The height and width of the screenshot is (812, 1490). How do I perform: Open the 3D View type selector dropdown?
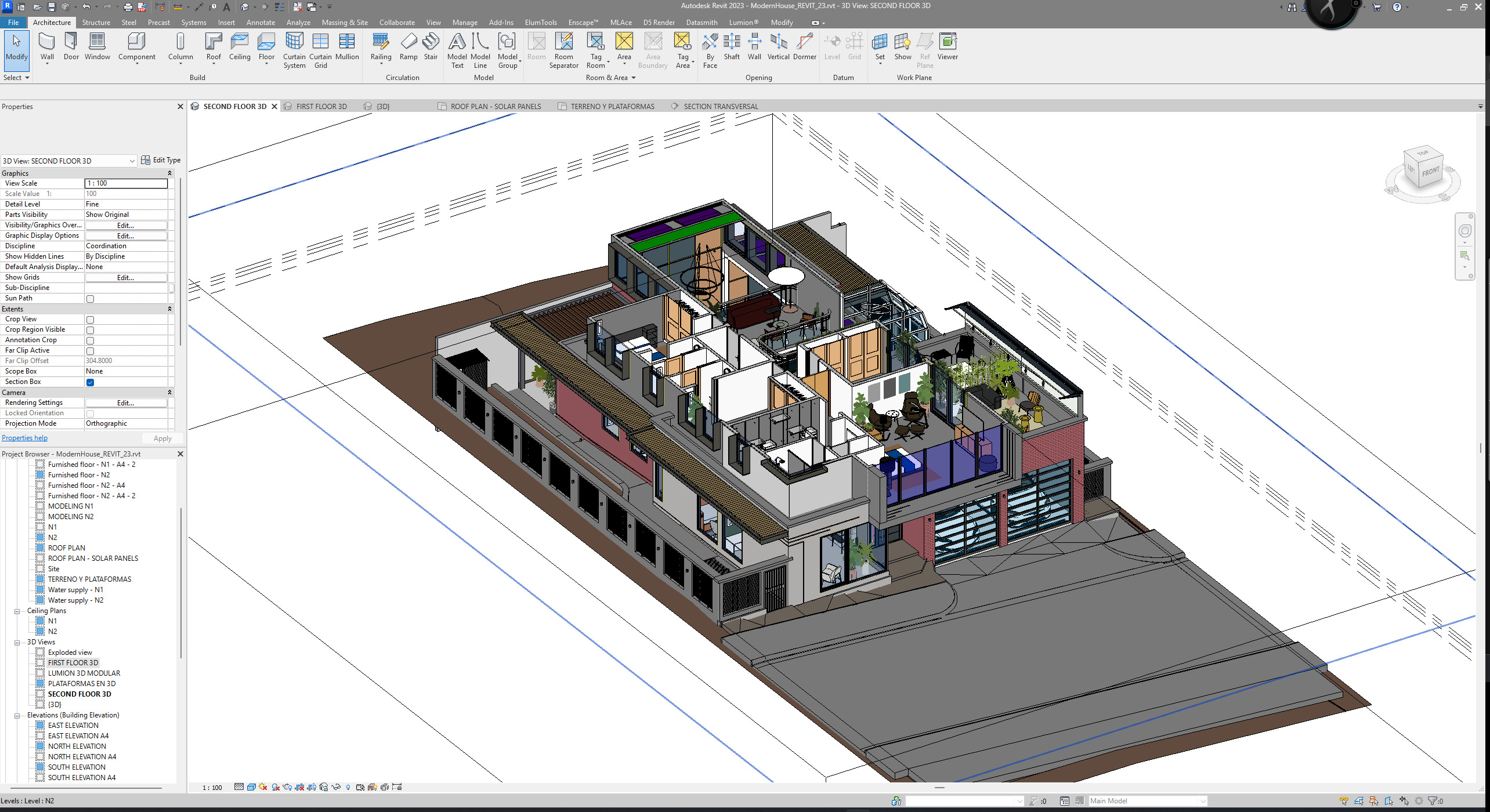[132, 161]
